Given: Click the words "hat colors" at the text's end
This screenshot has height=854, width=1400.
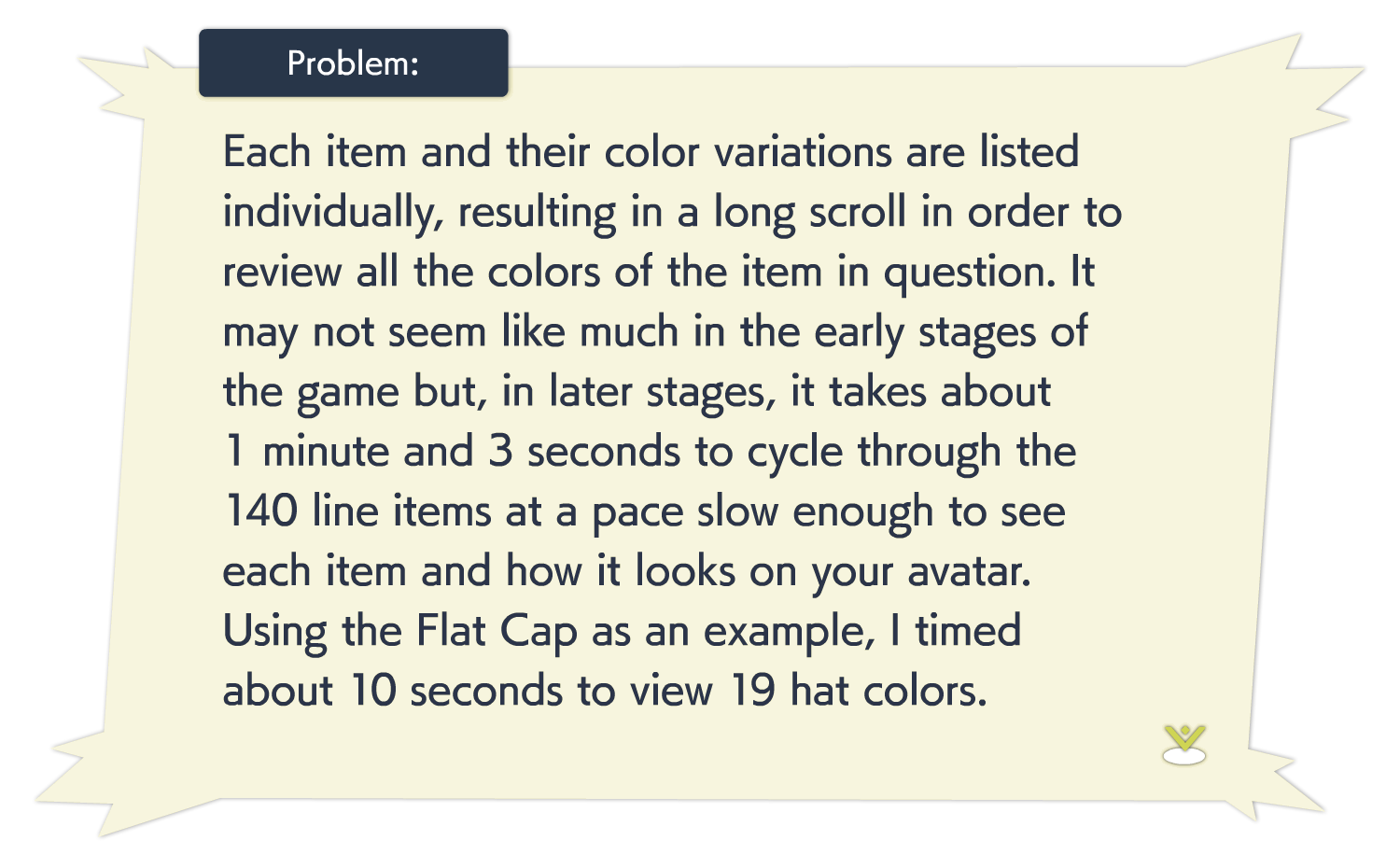Looking at the screenshot, I should pos(887,691).
